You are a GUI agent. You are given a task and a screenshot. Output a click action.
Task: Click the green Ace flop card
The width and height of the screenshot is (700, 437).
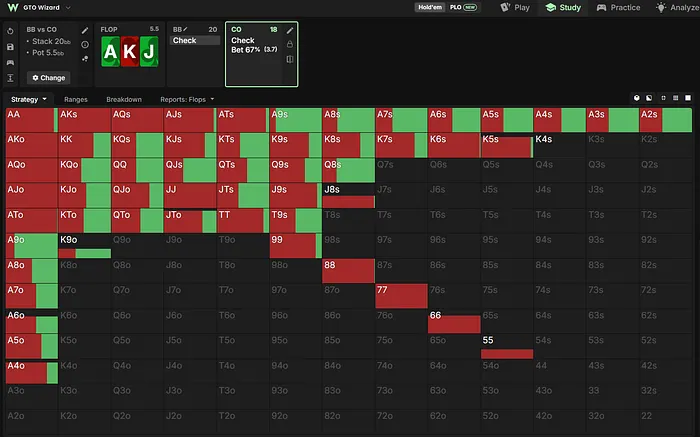[110, 52]
